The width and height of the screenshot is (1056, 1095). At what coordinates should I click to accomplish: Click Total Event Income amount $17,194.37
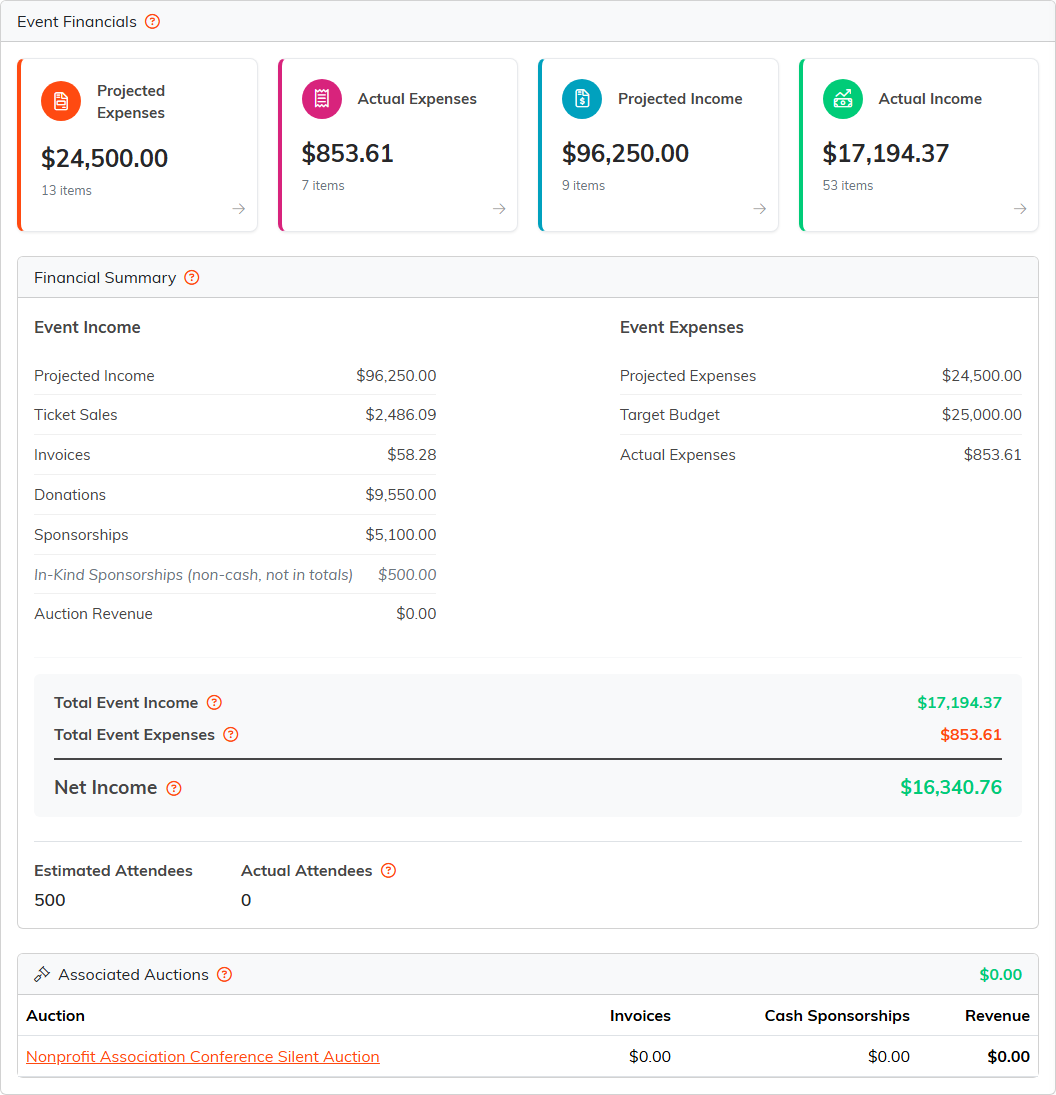[960, 703]
